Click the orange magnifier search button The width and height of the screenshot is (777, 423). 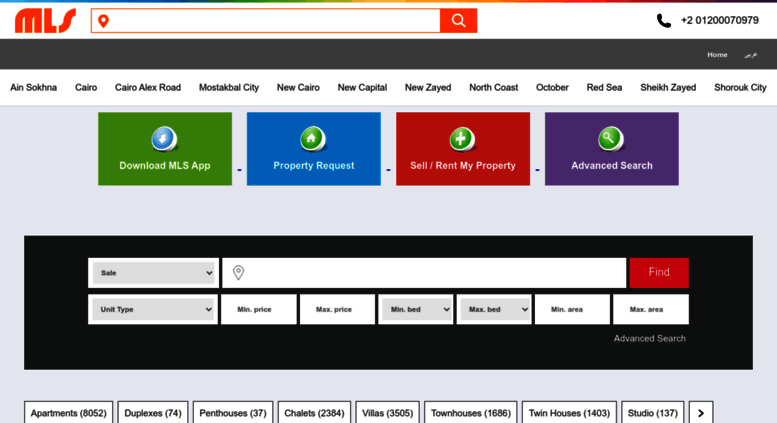(x=458, y=21)
